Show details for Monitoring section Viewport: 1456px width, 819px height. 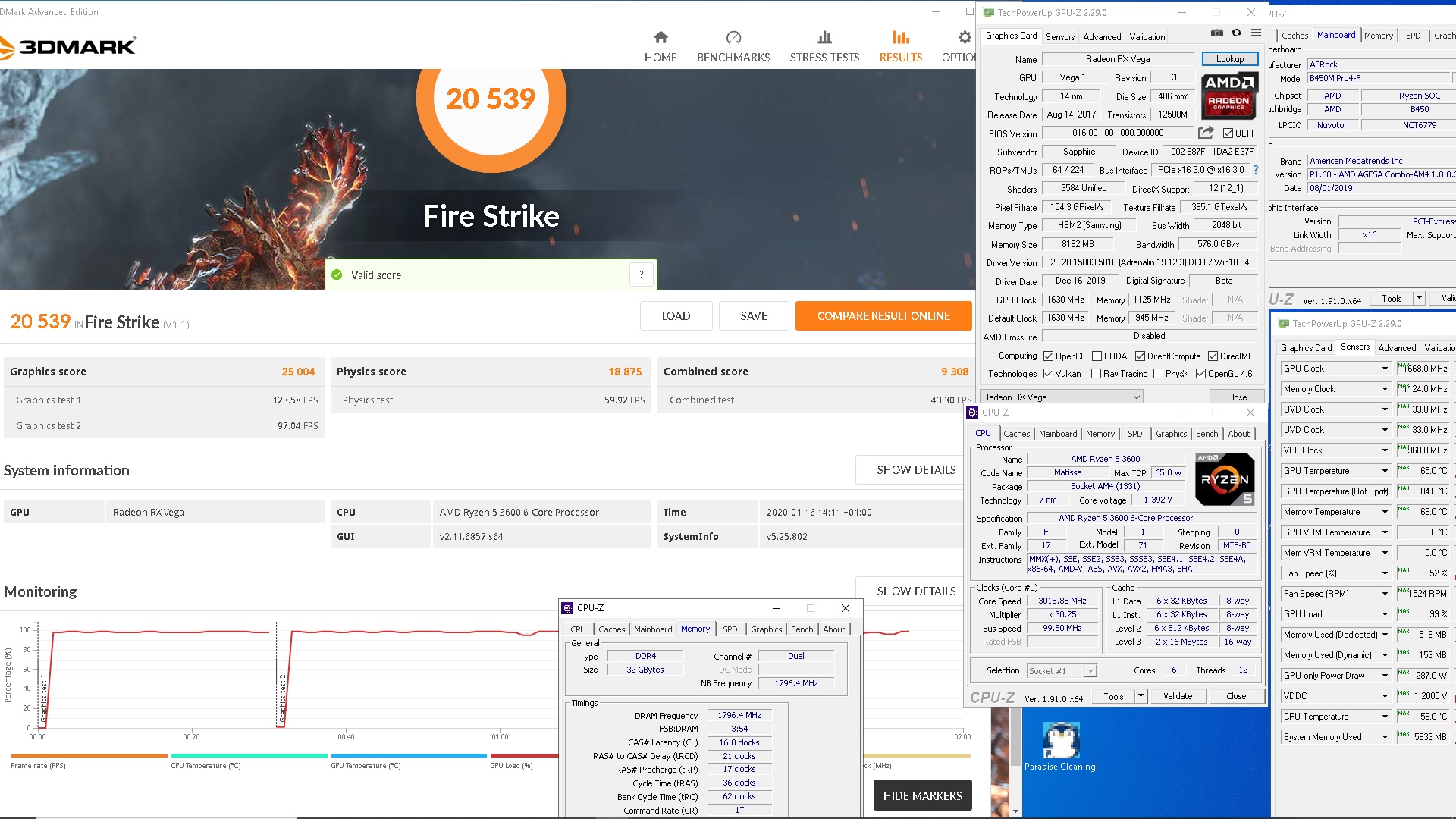pyautogui.click(x=916, y=591)
